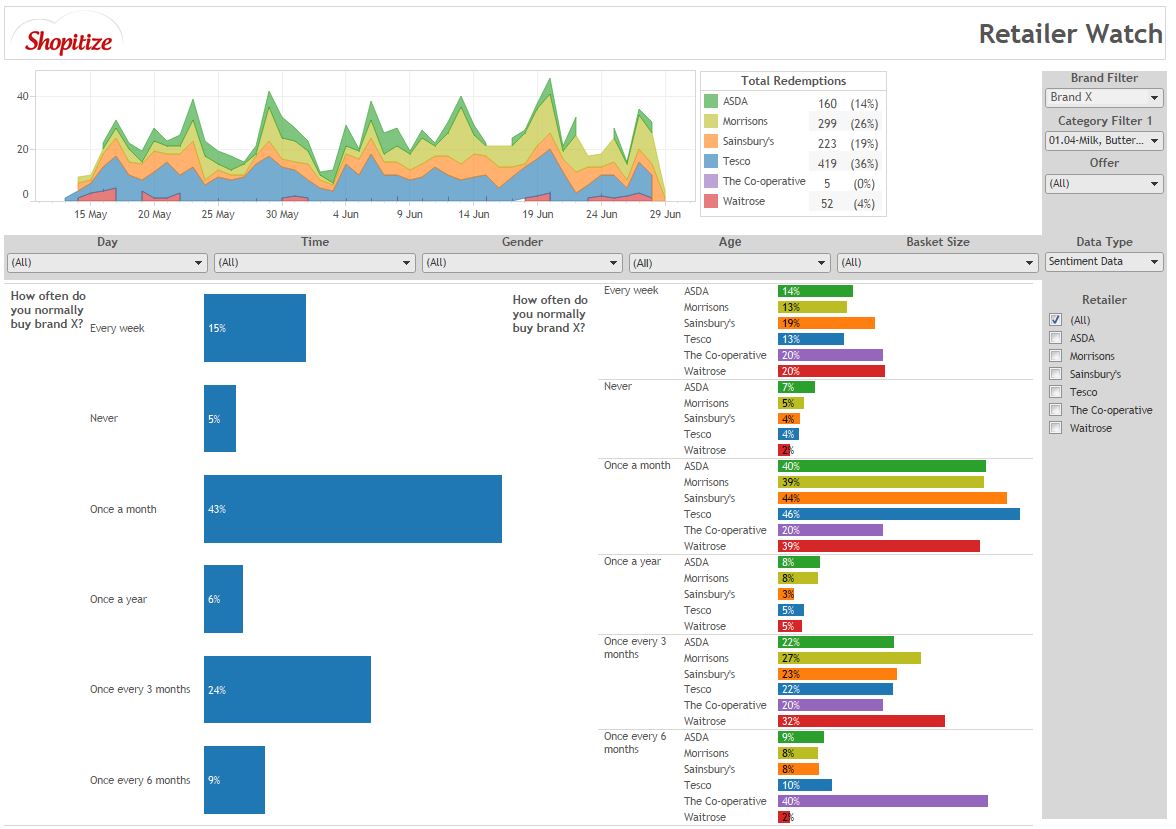Click Sainsbury's total redemptions value 223
Viewport: 1176px width, 829px height.
point(827,143)
